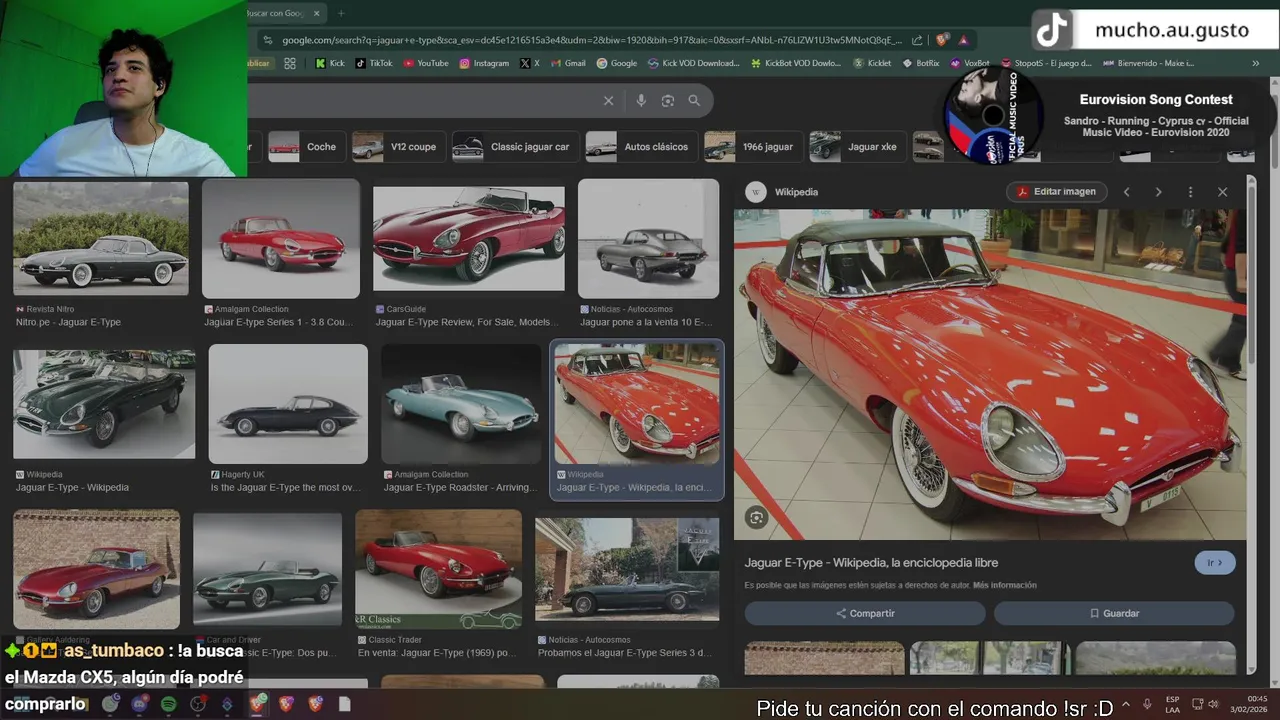The width and height of the screenshot is (1280, 720).
Task: Click the preview panel's vertical scrollbar
Action: pos(1251,277)
